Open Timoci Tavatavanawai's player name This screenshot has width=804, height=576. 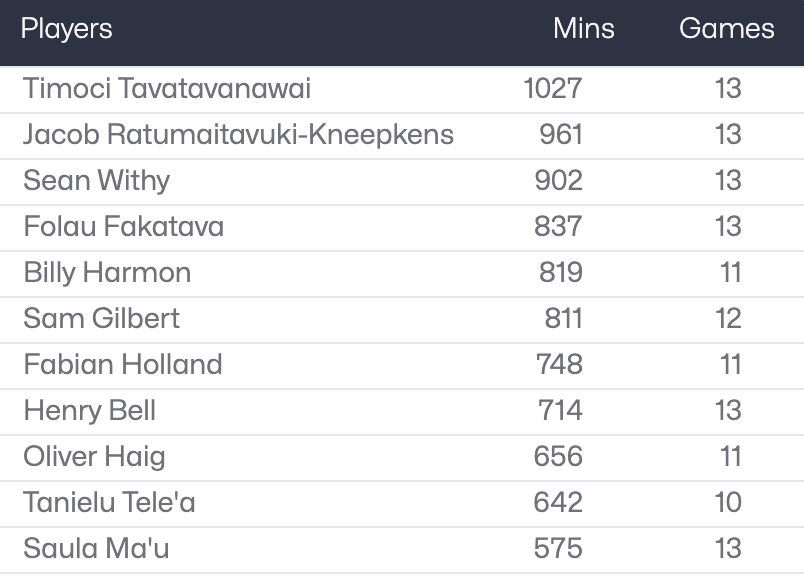pyautogui.click(x=167, y=89)
